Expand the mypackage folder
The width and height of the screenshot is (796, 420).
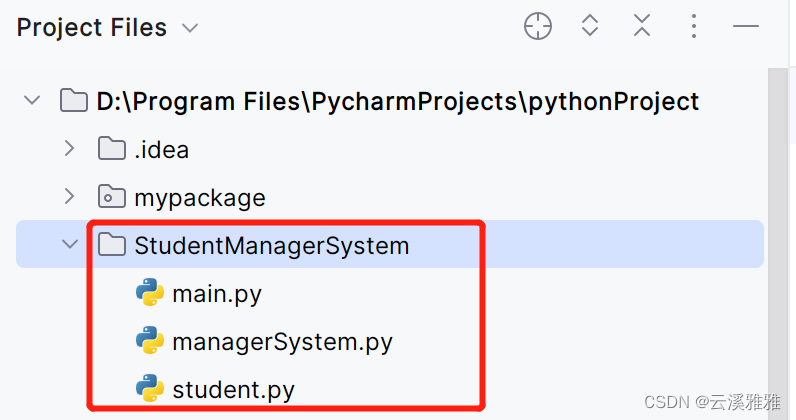(69, 197)
